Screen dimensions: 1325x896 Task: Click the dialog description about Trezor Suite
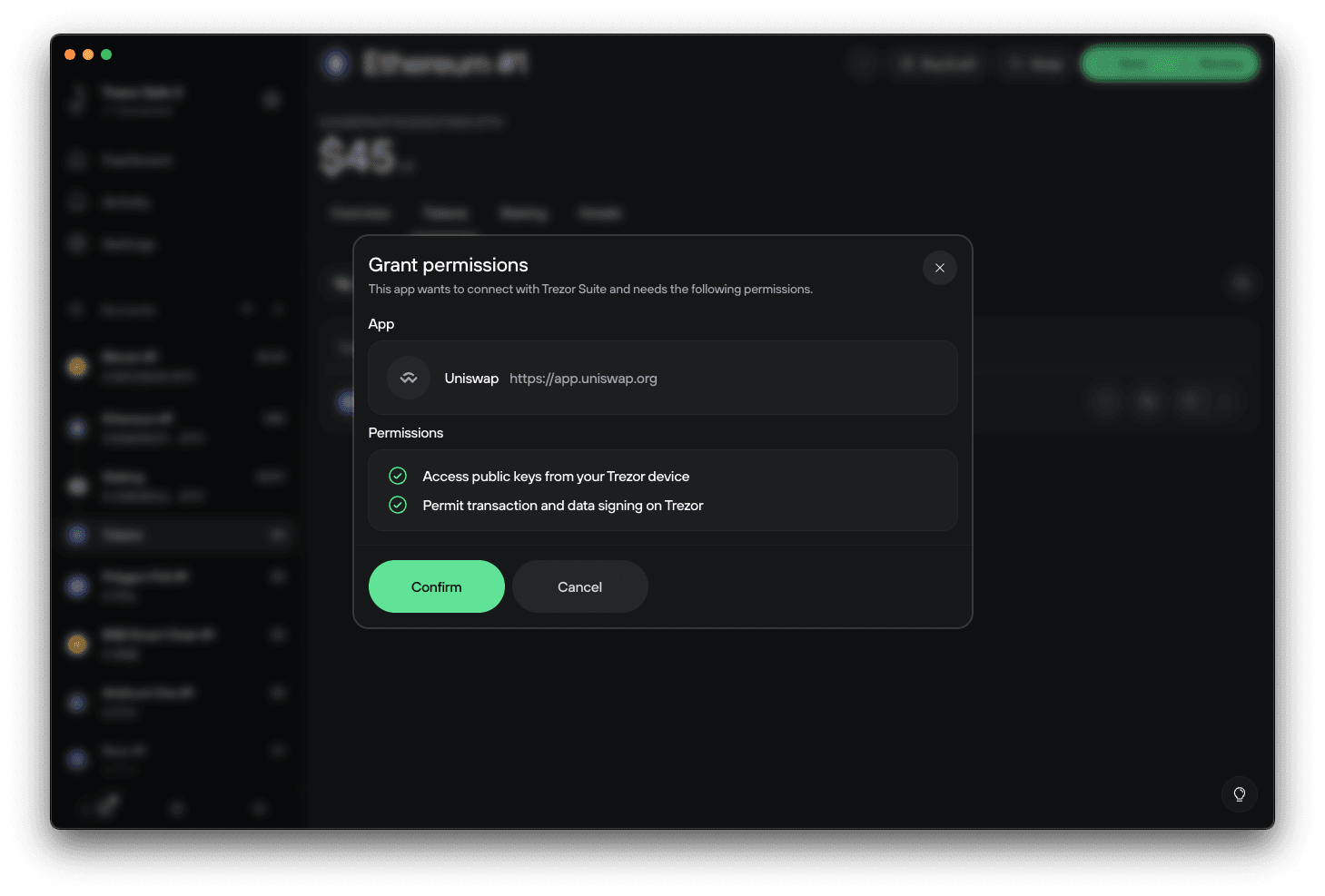590,290
